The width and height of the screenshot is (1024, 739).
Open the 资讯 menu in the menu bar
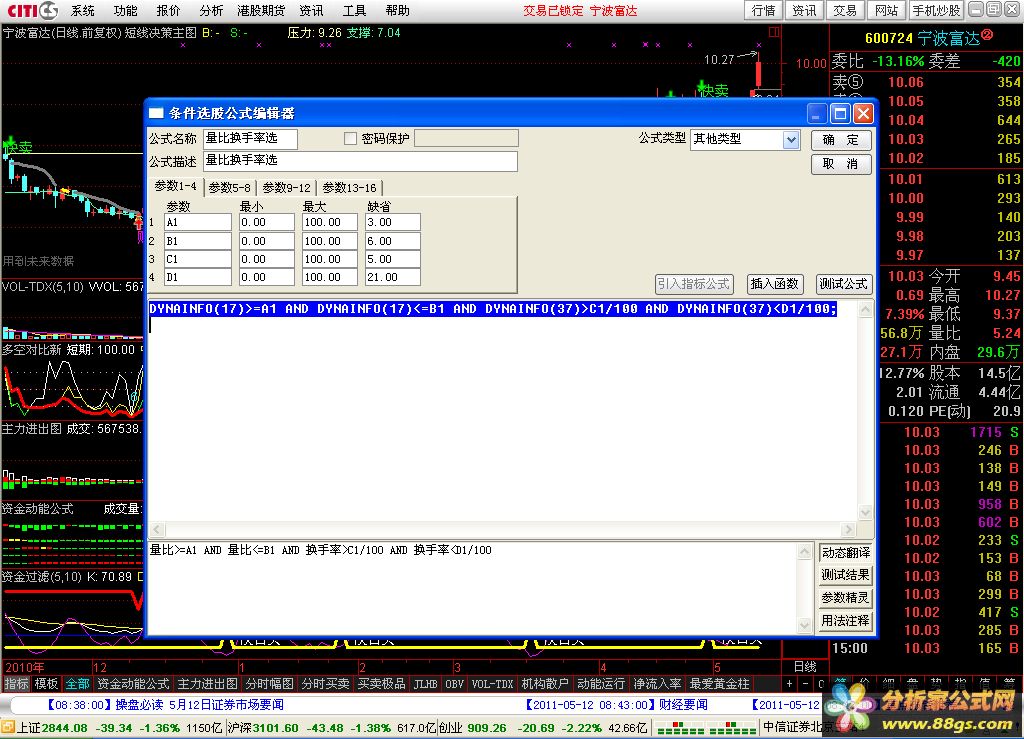coord(312,10)
